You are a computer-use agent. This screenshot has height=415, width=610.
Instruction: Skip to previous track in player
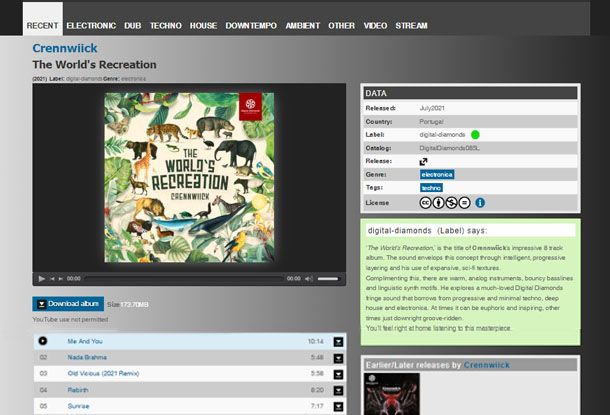52,279
